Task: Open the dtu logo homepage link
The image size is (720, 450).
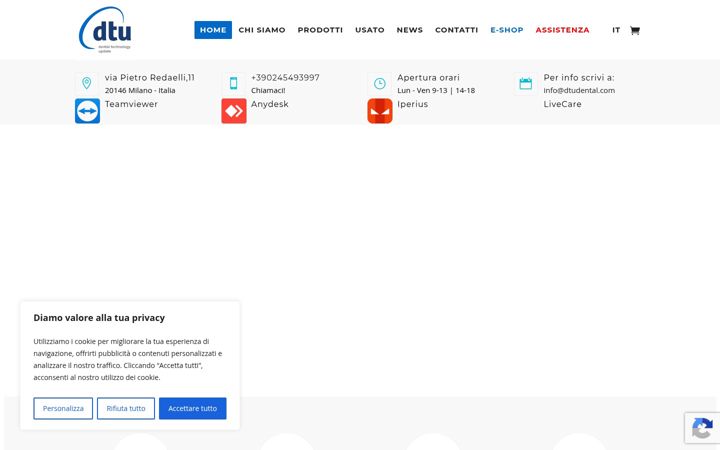Action: point(105,29)
